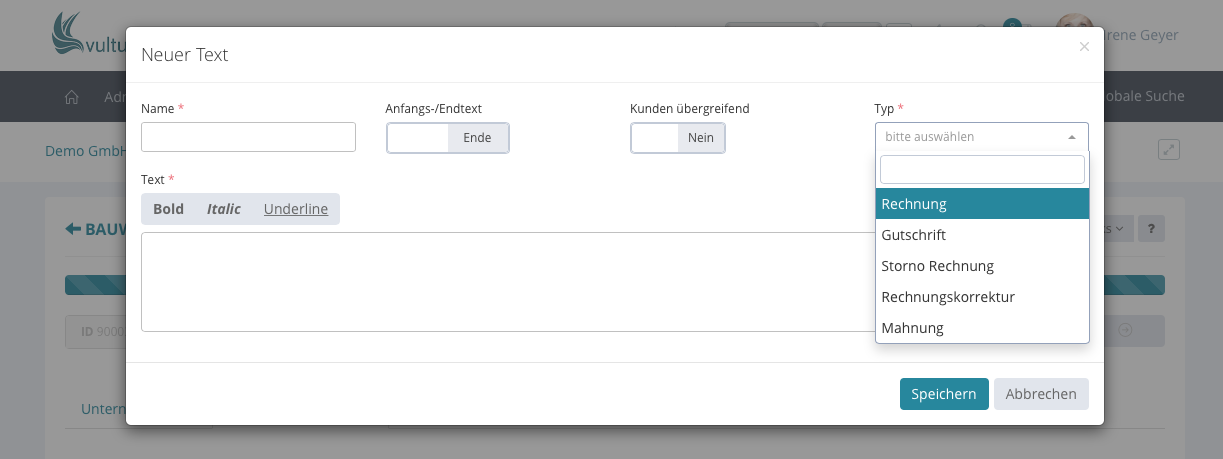
Task: Close the Neuer Text dialog with X
Action: coord(1084,46)
